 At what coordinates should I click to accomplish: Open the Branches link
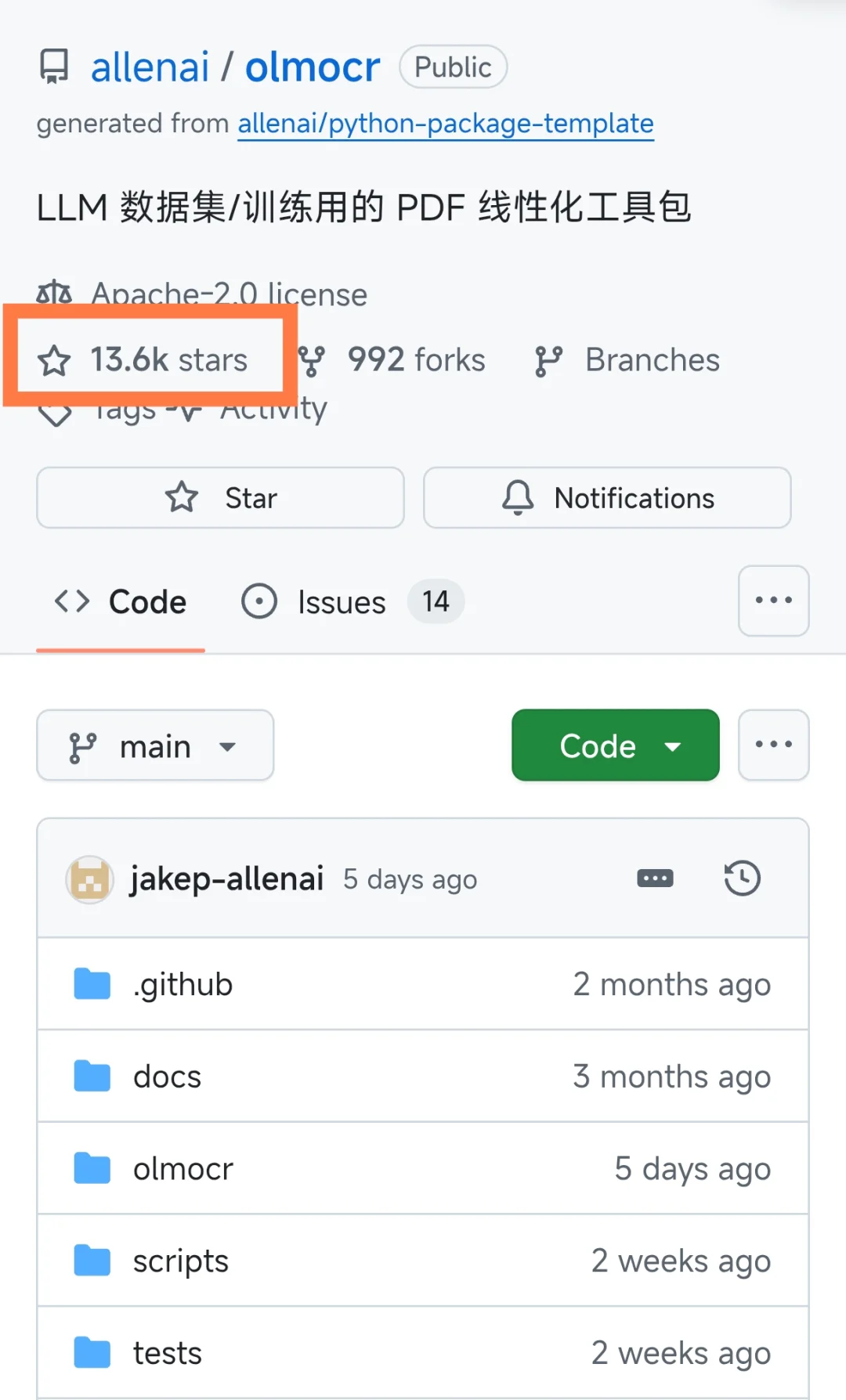tap(627, 360)
